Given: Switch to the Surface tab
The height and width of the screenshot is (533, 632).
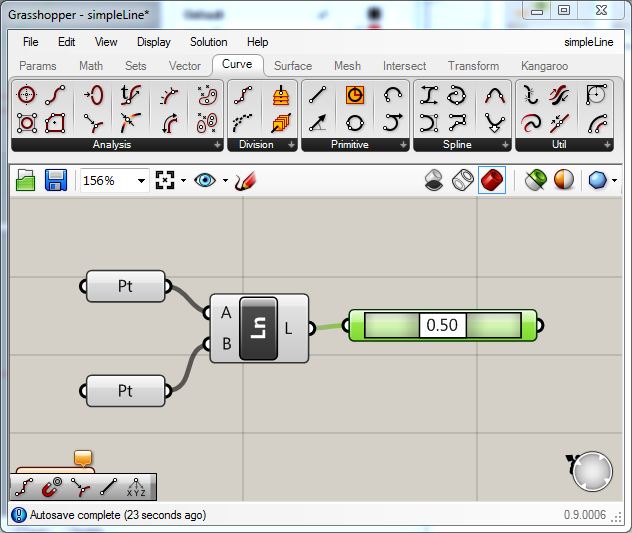Looking at the screenshot, I should [x=293, y=66].
